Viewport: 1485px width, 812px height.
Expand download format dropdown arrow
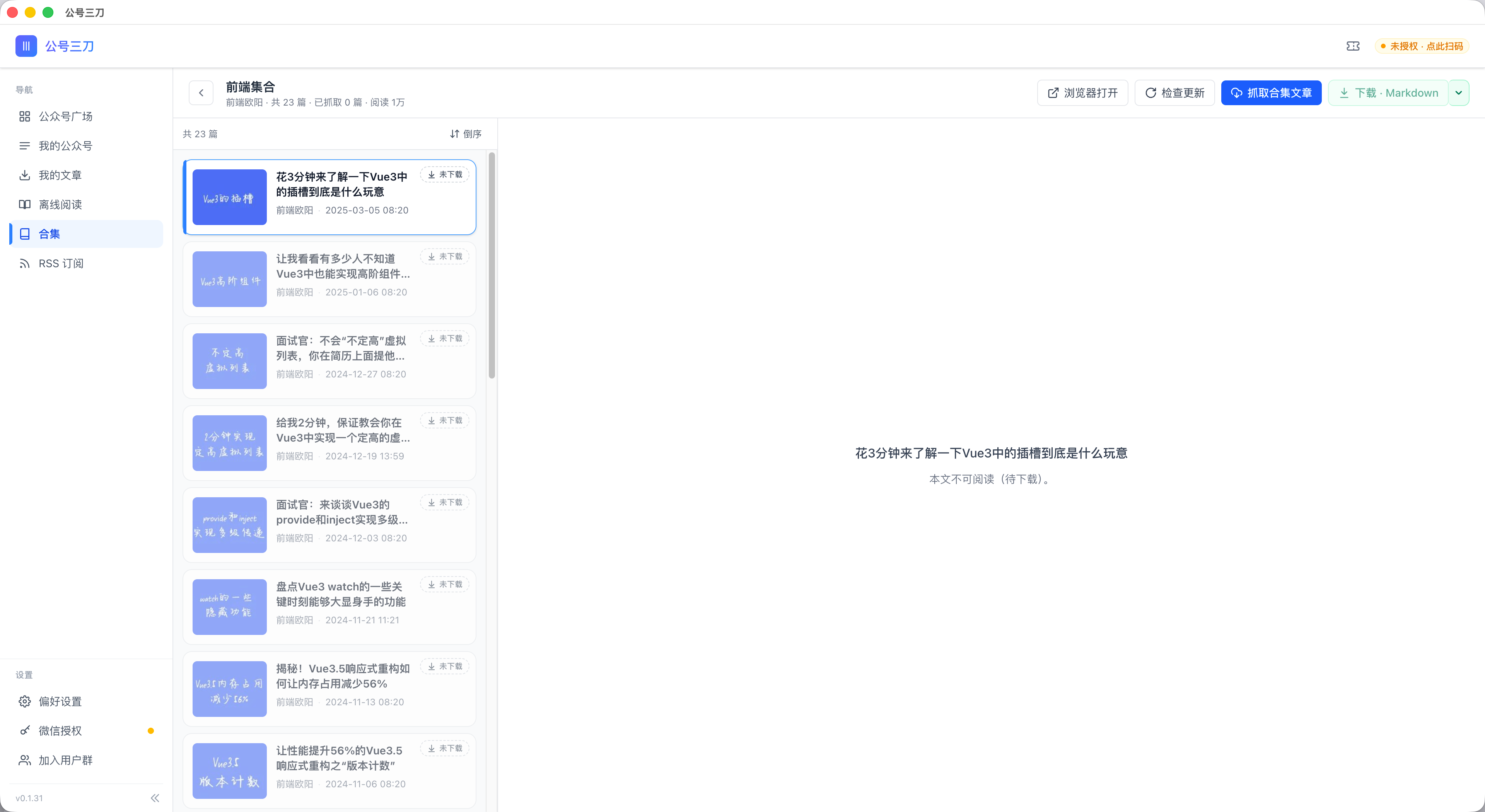tap(1458, 93)
